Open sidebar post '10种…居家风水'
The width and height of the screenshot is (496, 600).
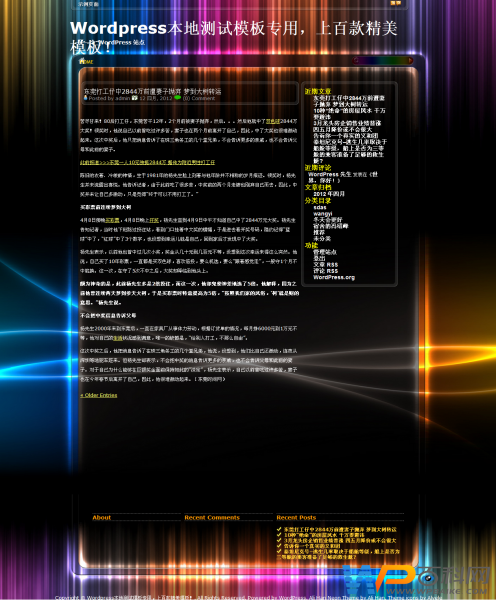tap(349, 114)
